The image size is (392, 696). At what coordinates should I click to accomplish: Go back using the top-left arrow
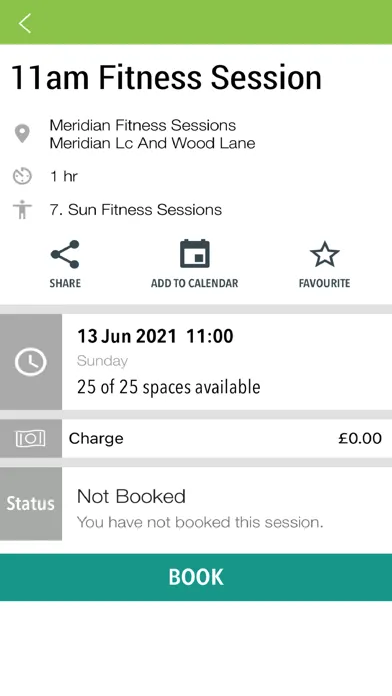(25, 23)
